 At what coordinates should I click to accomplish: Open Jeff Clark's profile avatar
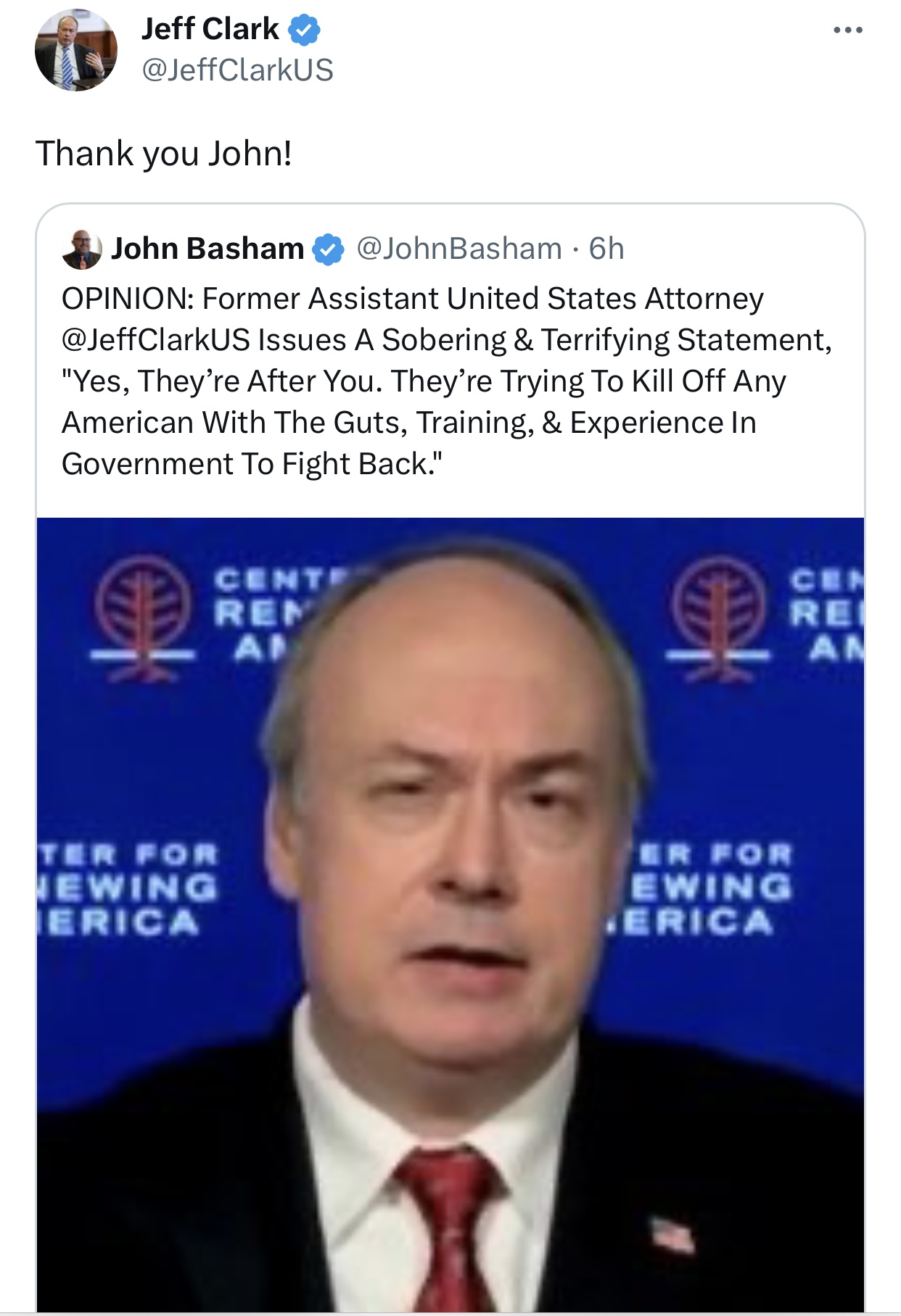76,50
